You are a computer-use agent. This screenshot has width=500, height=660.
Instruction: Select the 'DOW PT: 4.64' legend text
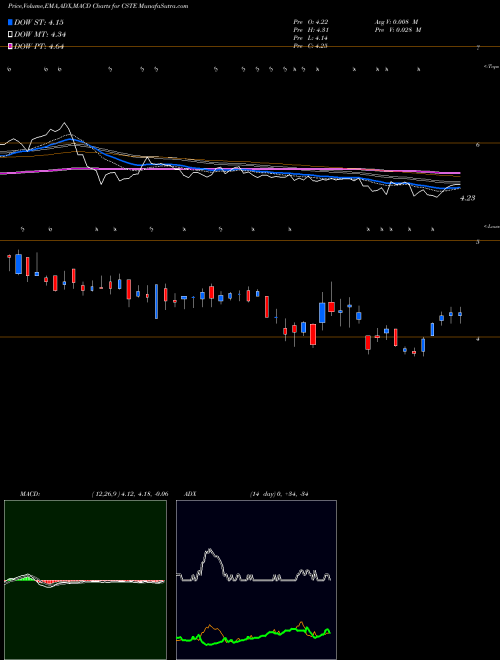[39, 47]
